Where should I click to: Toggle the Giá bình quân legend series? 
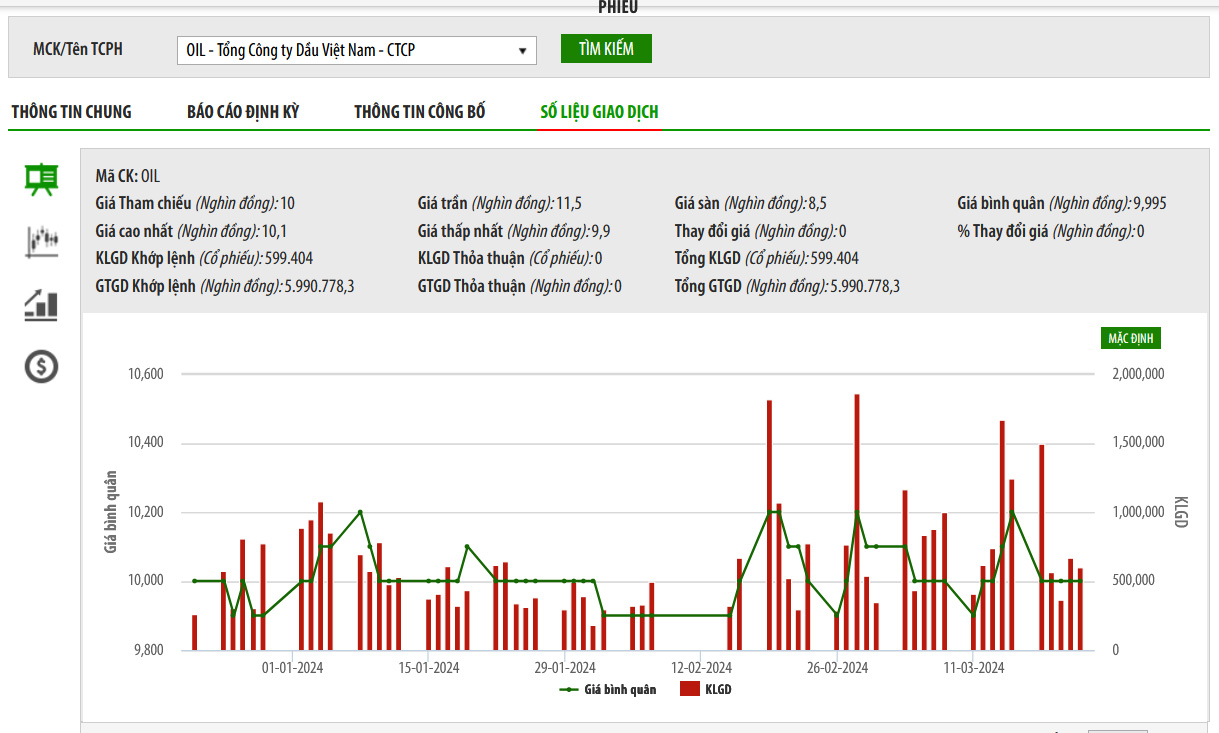(609, 689)
